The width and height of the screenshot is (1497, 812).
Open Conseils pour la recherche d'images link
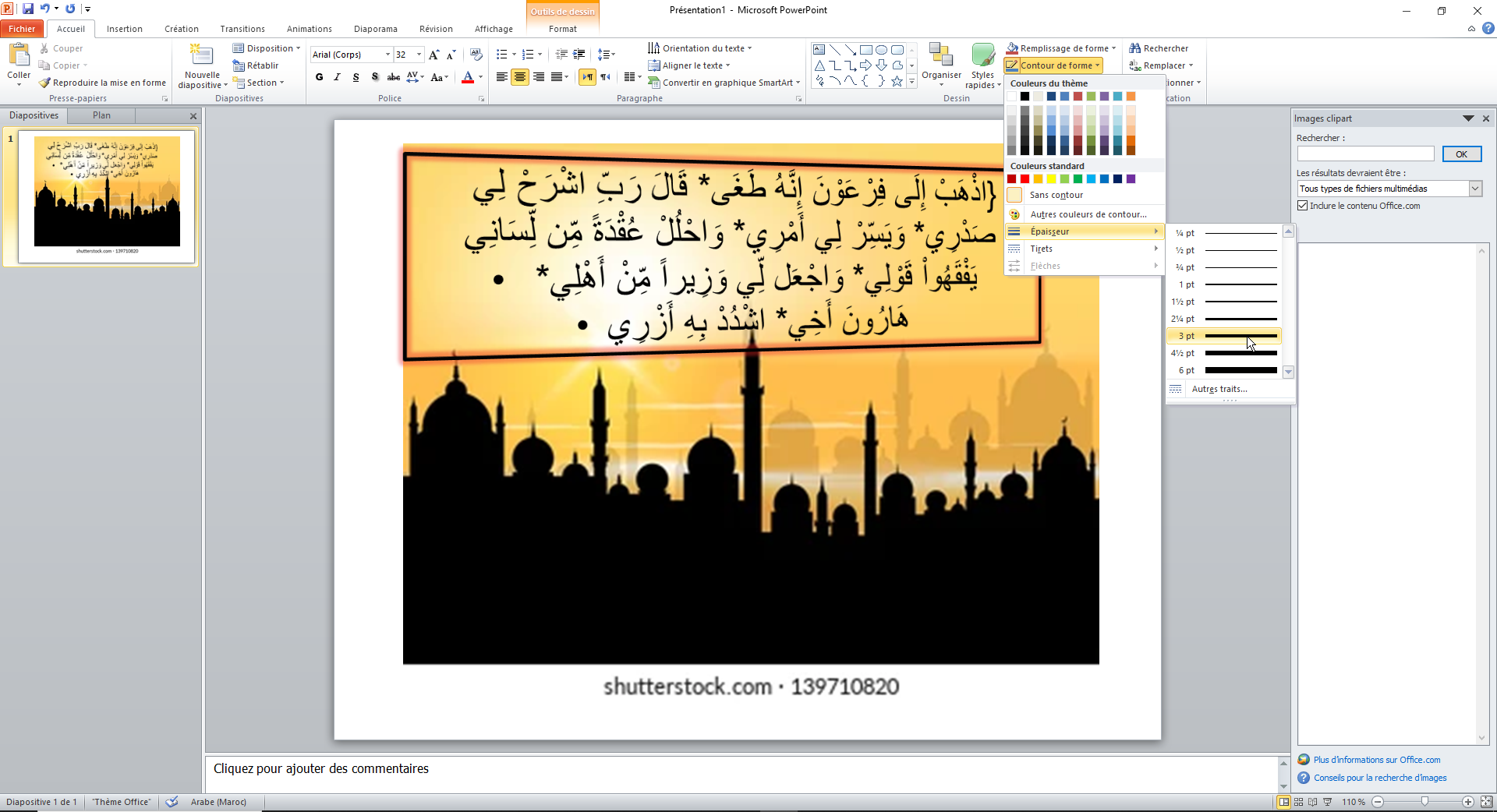tap(1380, 778)
